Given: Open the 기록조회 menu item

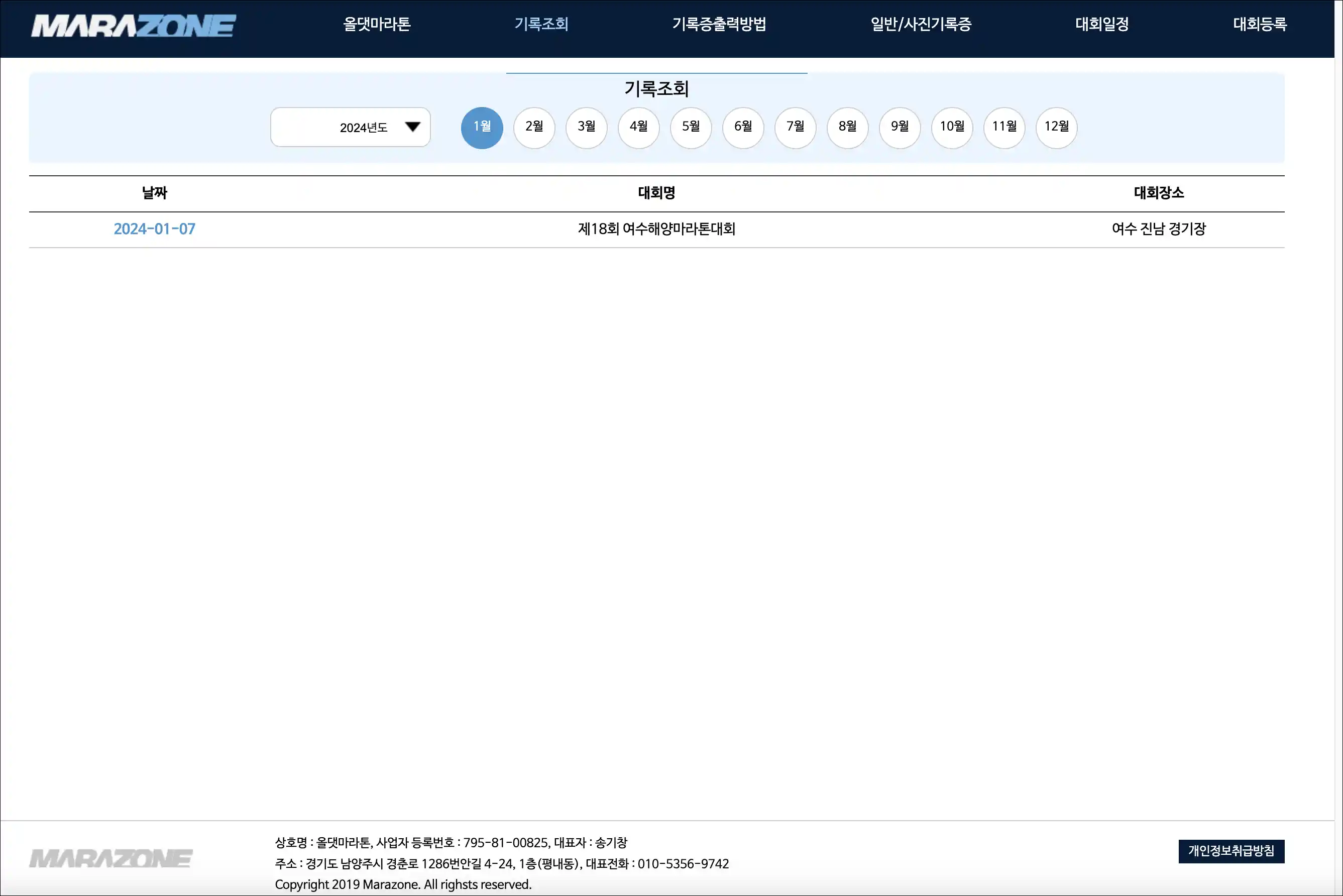Looking at the screenshot, I should [x=541, y=24].
